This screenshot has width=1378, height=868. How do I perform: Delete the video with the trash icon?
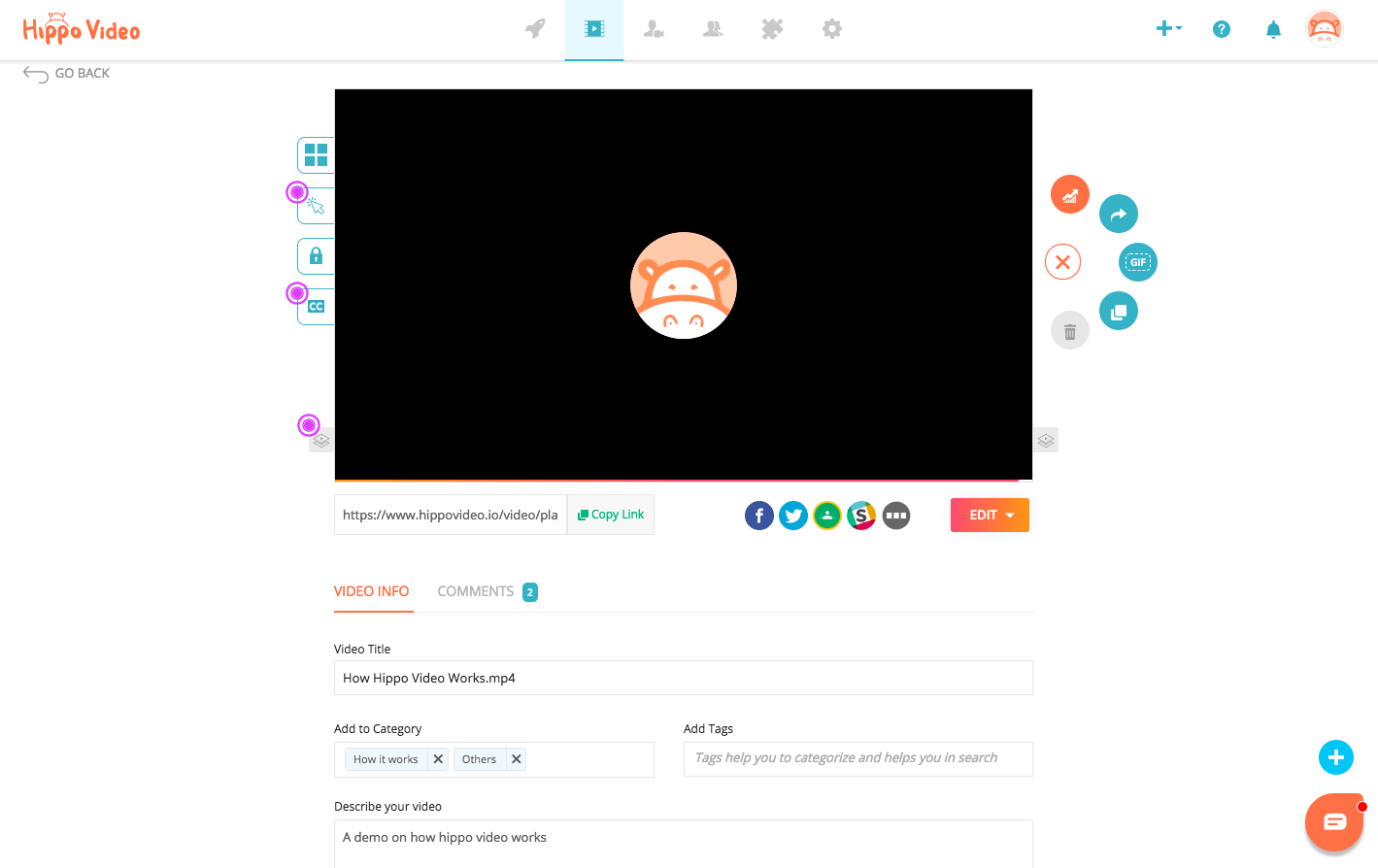coord(1069,330)
